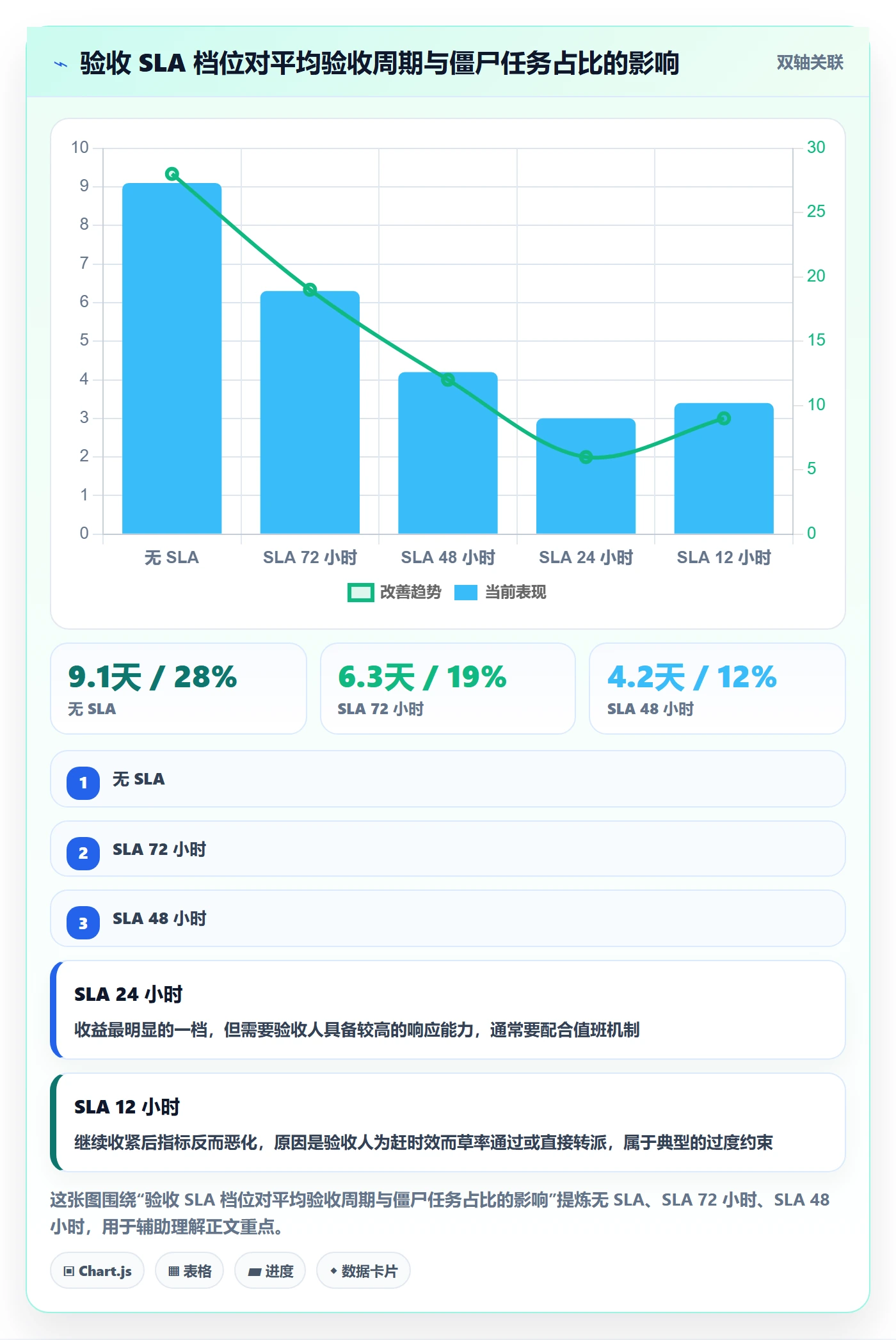Click the SLA 12 小时 description card heading

[127, 1106]
